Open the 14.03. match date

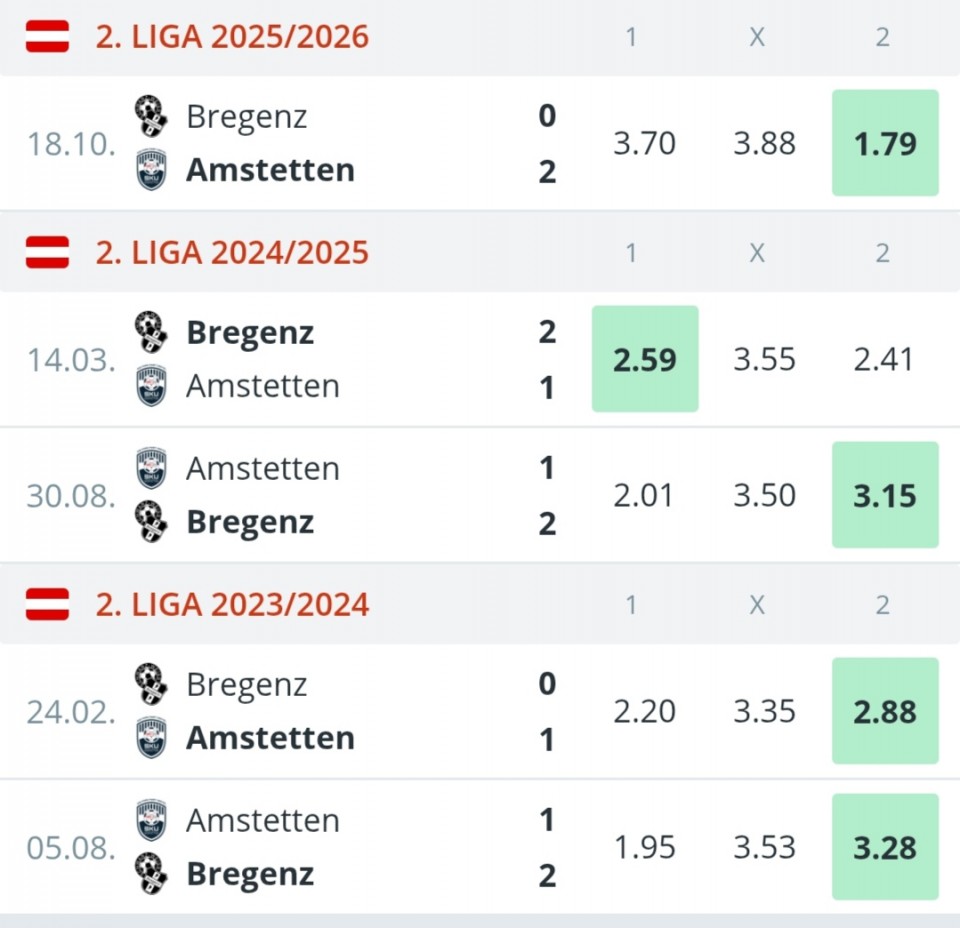point(71,359)
